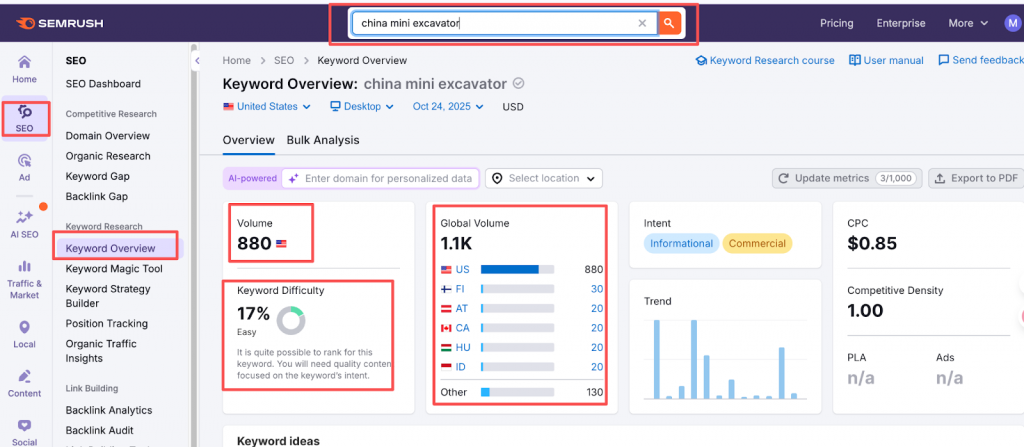The width and height of the screenshot is (1024, 447).
Task: Click the Keyword Difficulty donut chart
Action: 291,320
